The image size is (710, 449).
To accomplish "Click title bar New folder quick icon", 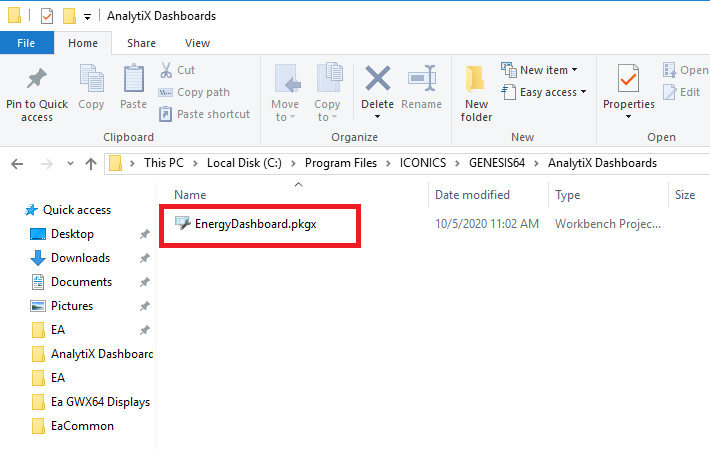I will coord(69,16).
